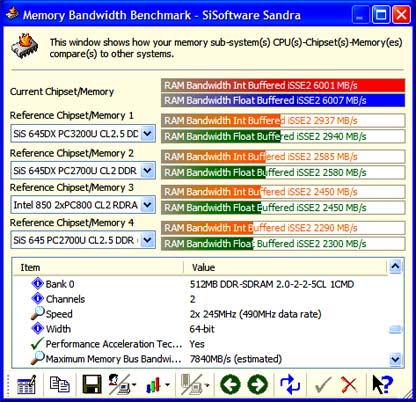
Task: Open the small arrow beside the chart icon
Action: 167,385
